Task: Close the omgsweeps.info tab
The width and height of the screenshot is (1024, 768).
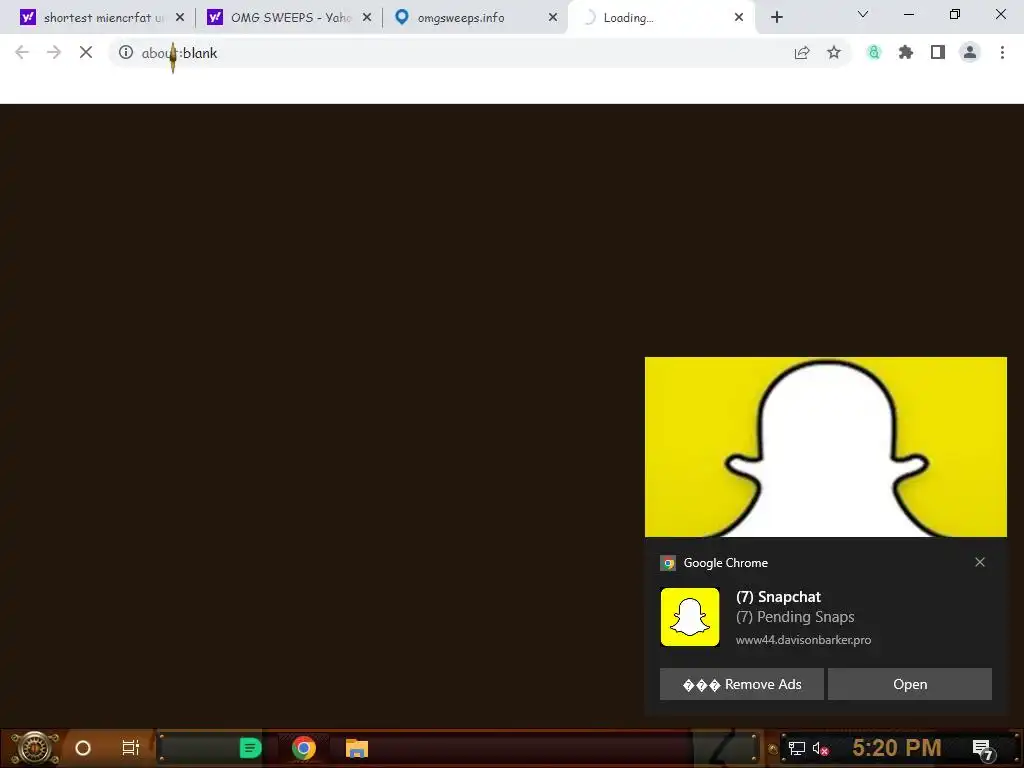Action: 553,18
